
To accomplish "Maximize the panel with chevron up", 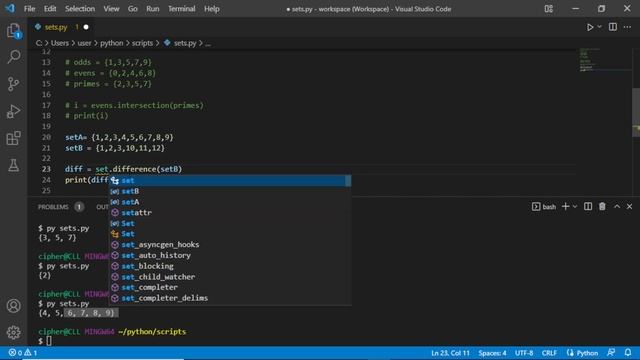I will pos(617,207).
